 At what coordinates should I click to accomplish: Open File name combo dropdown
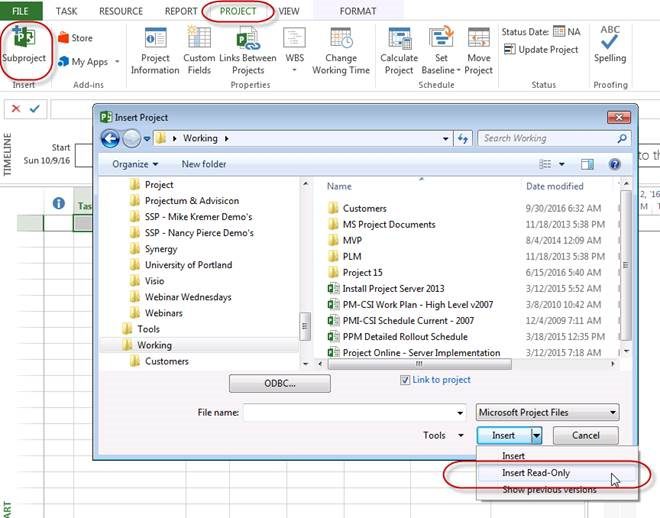coord(460,413)
